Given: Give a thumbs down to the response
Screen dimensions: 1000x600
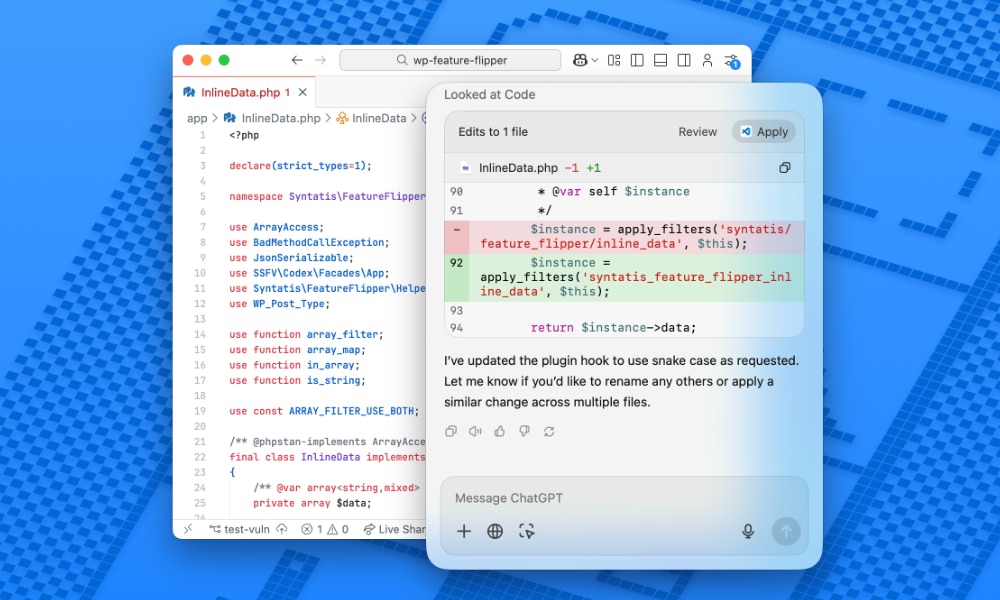Looking at the screenshot, I should pyautogui.click(x=524, y=432).
